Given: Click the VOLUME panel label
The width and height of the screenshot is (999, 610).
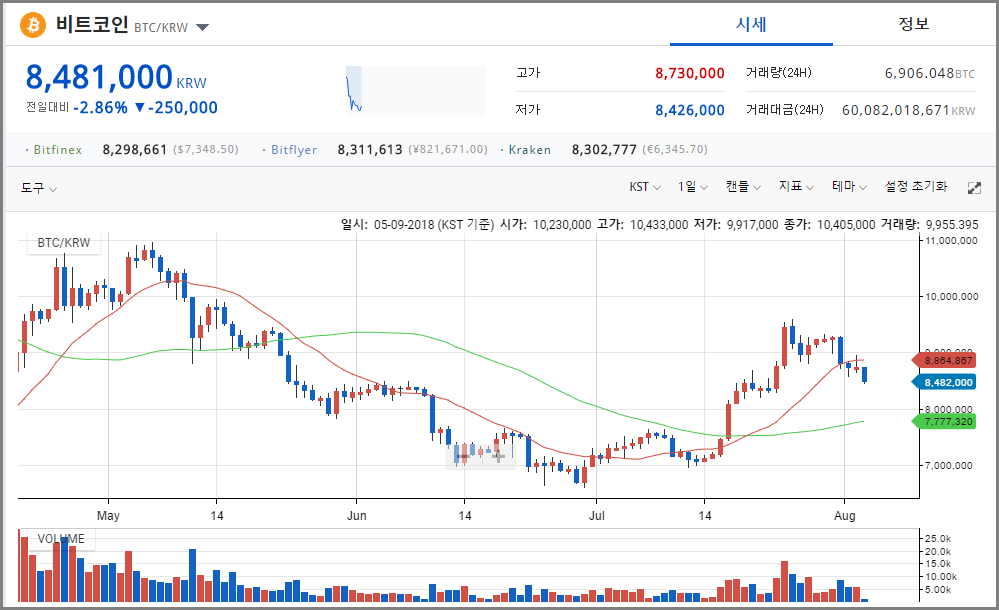Looking at the screenshot, I should 60,539.
